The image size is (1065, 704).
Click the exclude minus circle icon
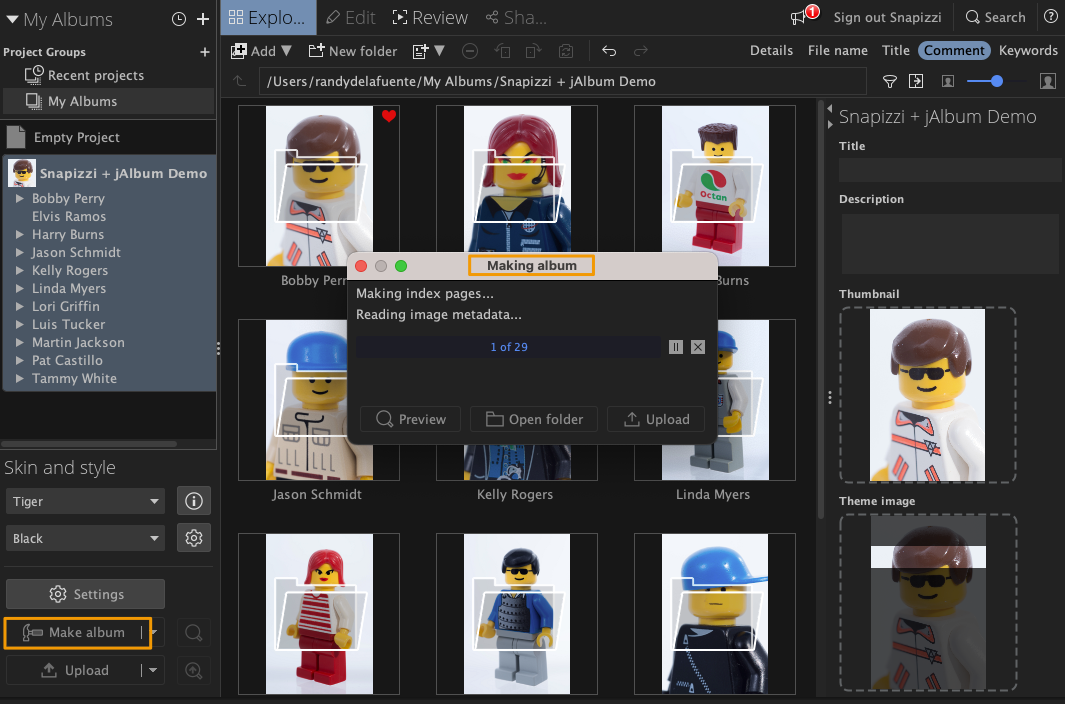(x=469, y=51)
